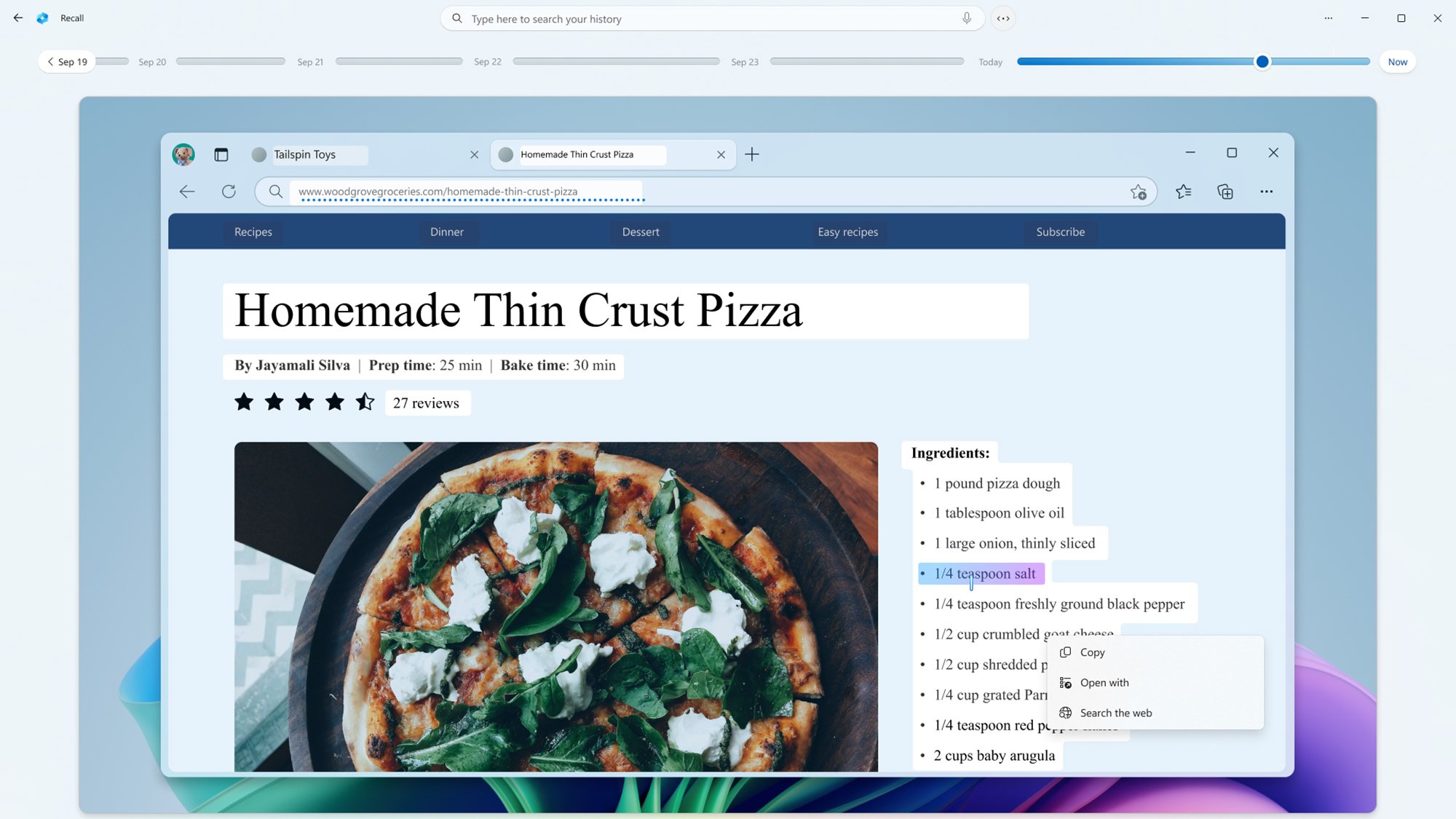This screenshot has height=819, width=1456.
Task: Click the Recall history search field
Action: point(712,19)
